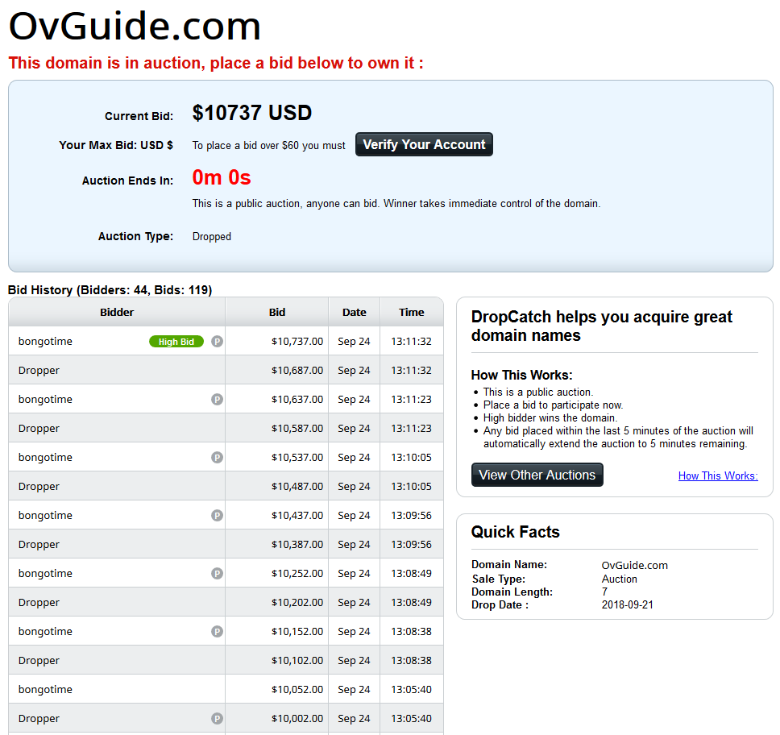The image size is (780, 735).
Task: Click proxy bid icon in $10,152.00 row
Action: coord(217,631)
